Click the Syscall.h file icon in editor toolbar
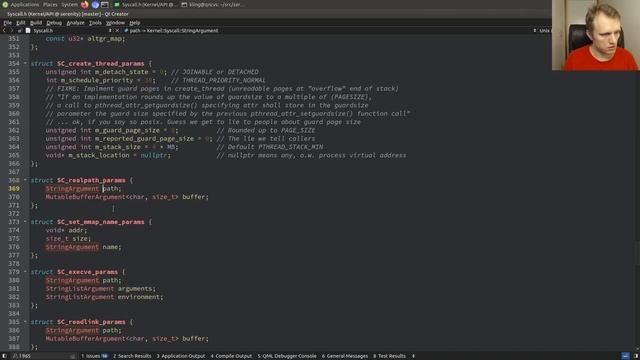The width and height of the screenshot is (640, 360). click(x=28, y=30)
